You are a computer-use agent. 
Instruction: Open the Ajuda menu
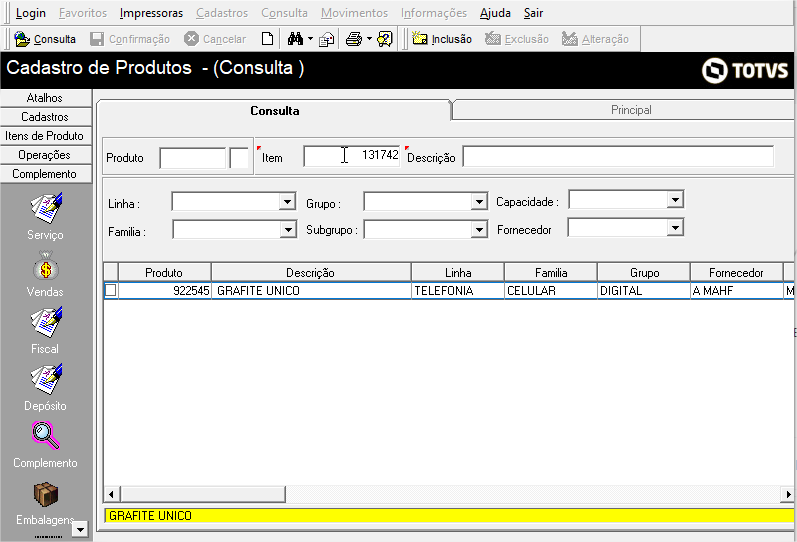[495, 13]
